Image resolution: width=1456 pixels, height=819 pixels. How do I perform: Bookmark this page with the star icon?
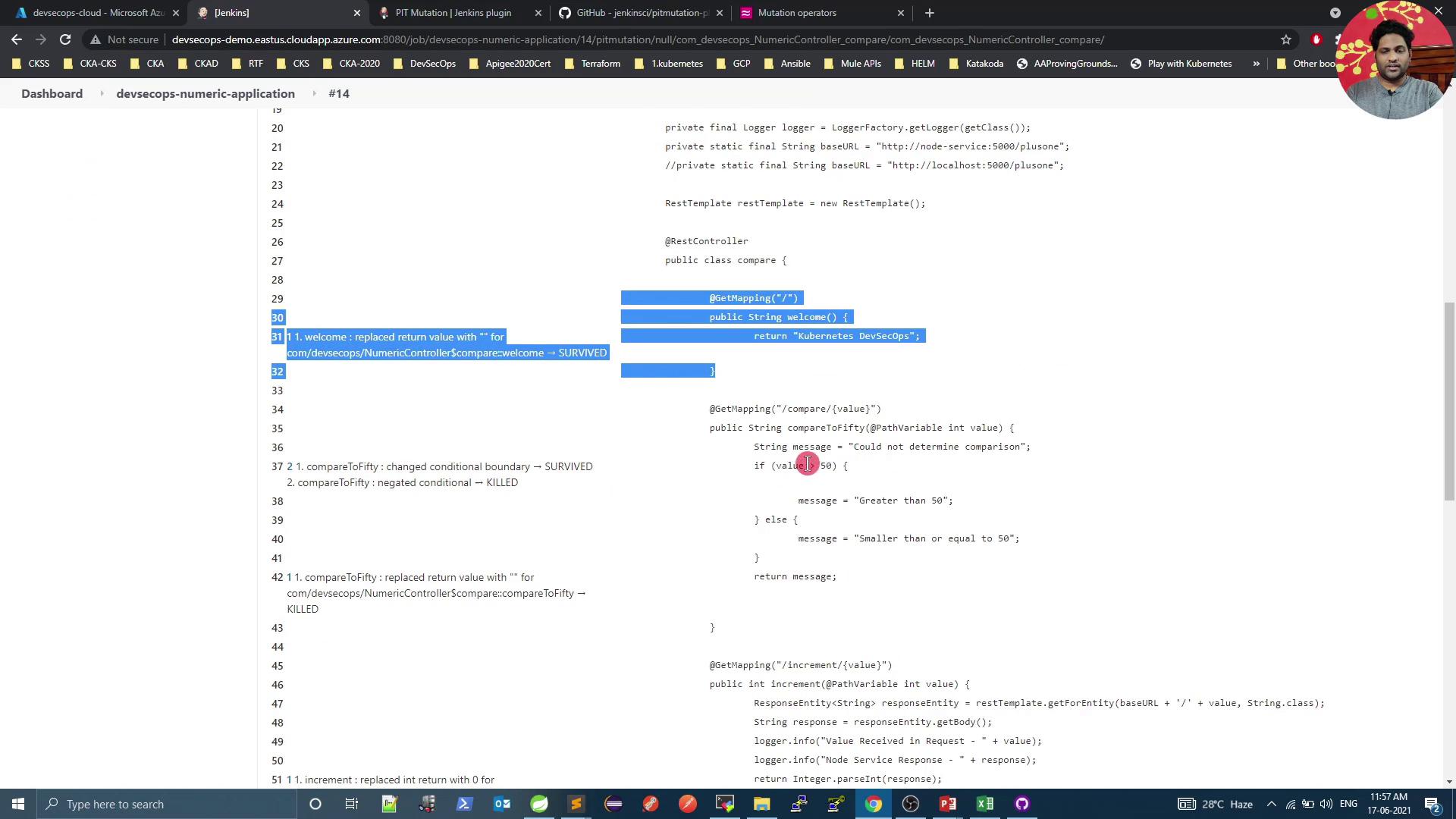1286,39
